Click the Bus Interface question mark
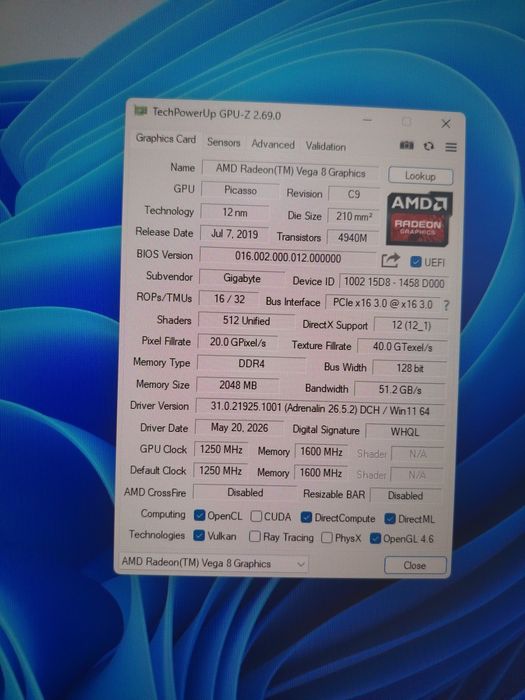525x700 pixels. click(x=446, y=305)
